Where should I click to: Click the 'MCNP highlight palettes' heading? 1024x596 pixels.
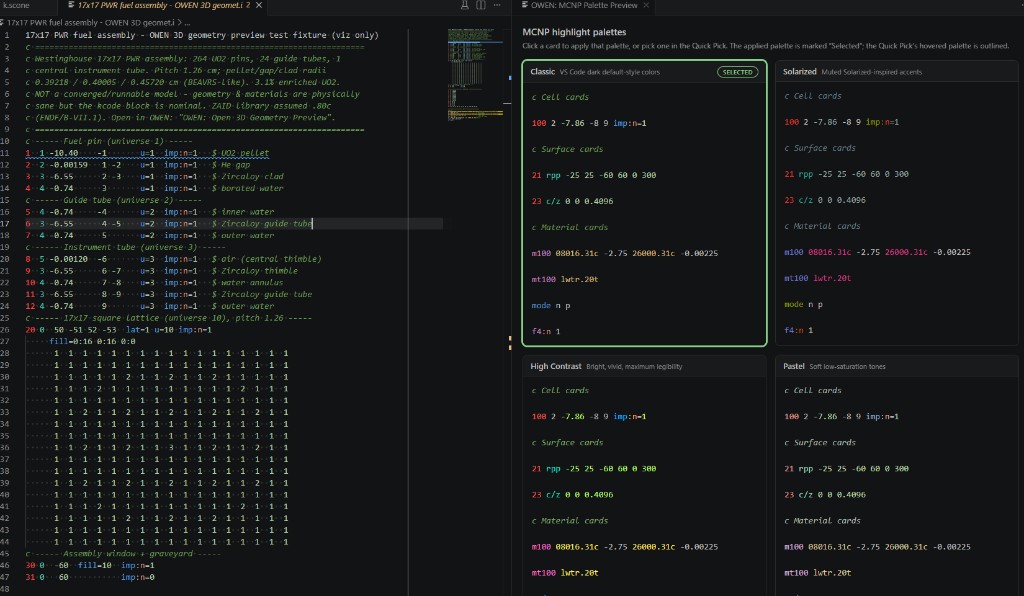(x=574, y=32)
